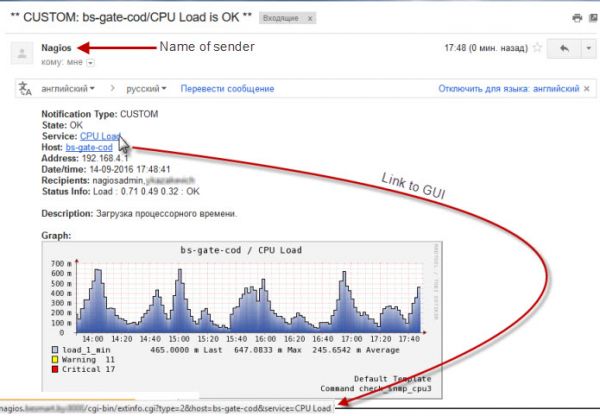Click the translate icon in translation bar
Viewport: 600px width, 416px height.
(25, 89)
